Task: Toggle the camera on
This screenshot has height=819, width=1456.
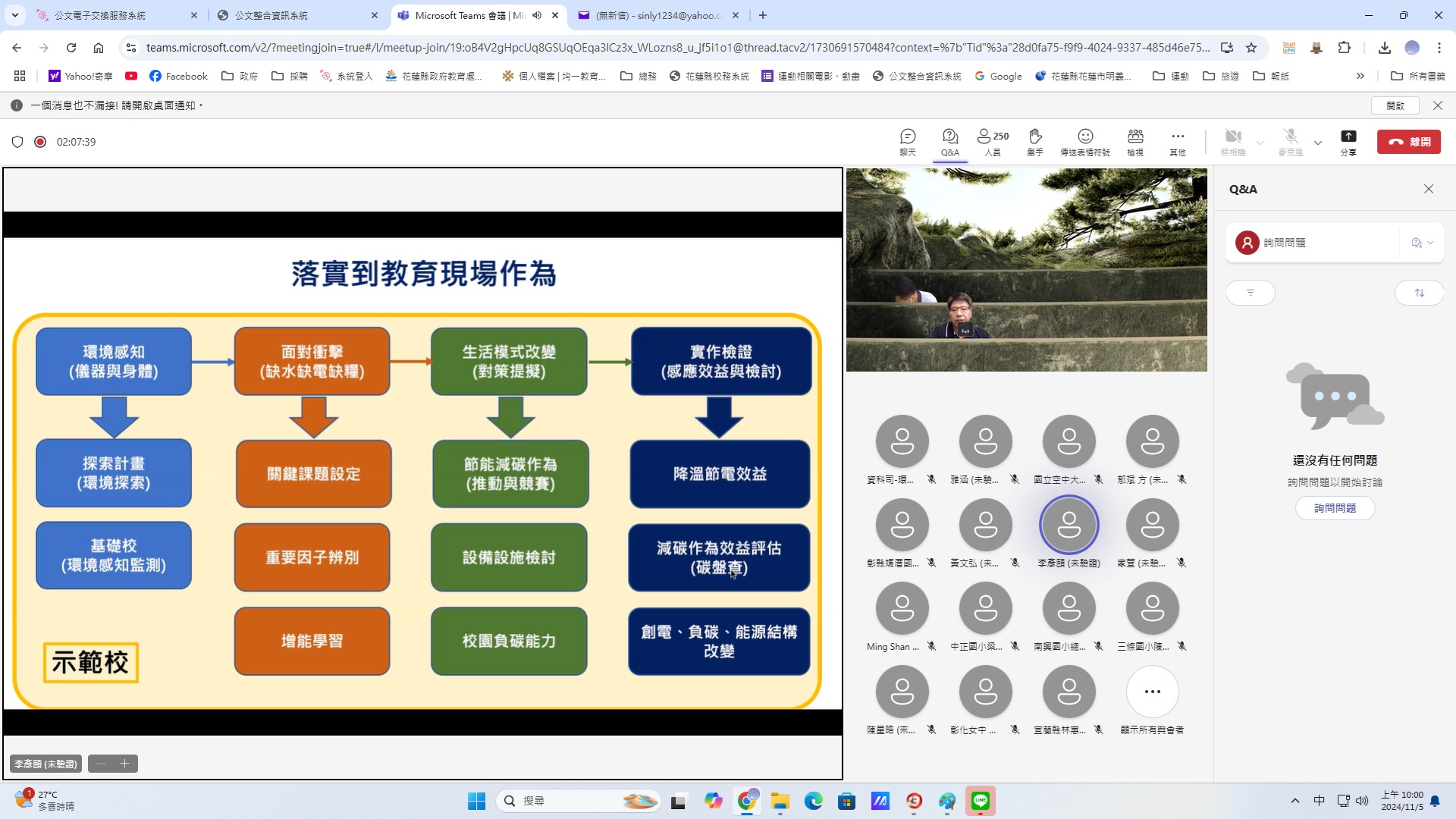Action: [x=1233, y=141]
